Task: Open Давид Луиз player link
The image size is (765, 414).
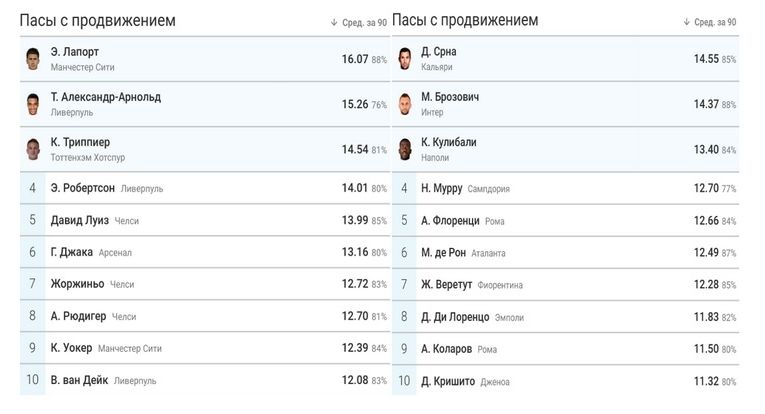Action: [80, 220]
